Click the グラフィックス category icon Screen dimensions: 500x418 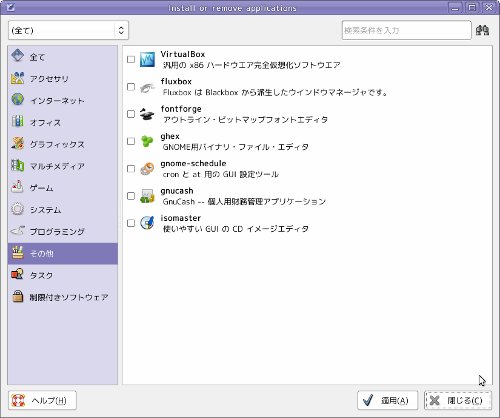point(18,143)
